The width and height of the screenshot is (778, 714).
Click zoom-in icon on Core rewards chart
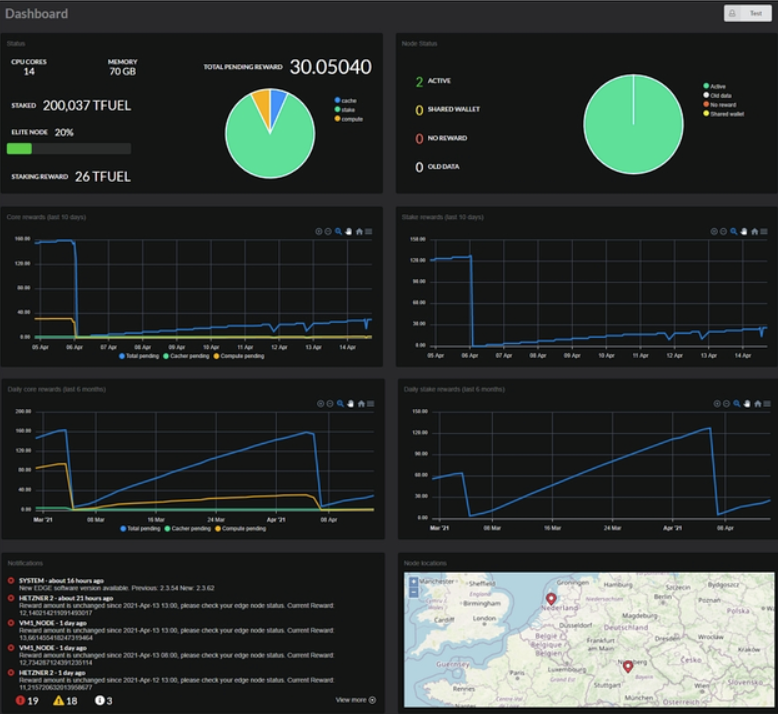coord(319,231)
